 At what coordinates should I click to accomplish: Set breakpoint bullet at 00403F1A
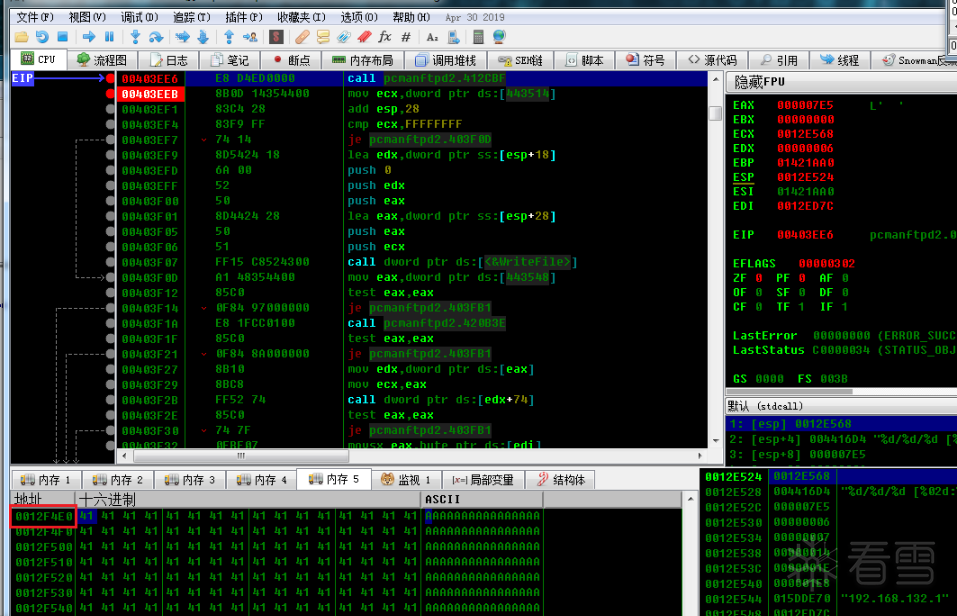tap(110, 324)
